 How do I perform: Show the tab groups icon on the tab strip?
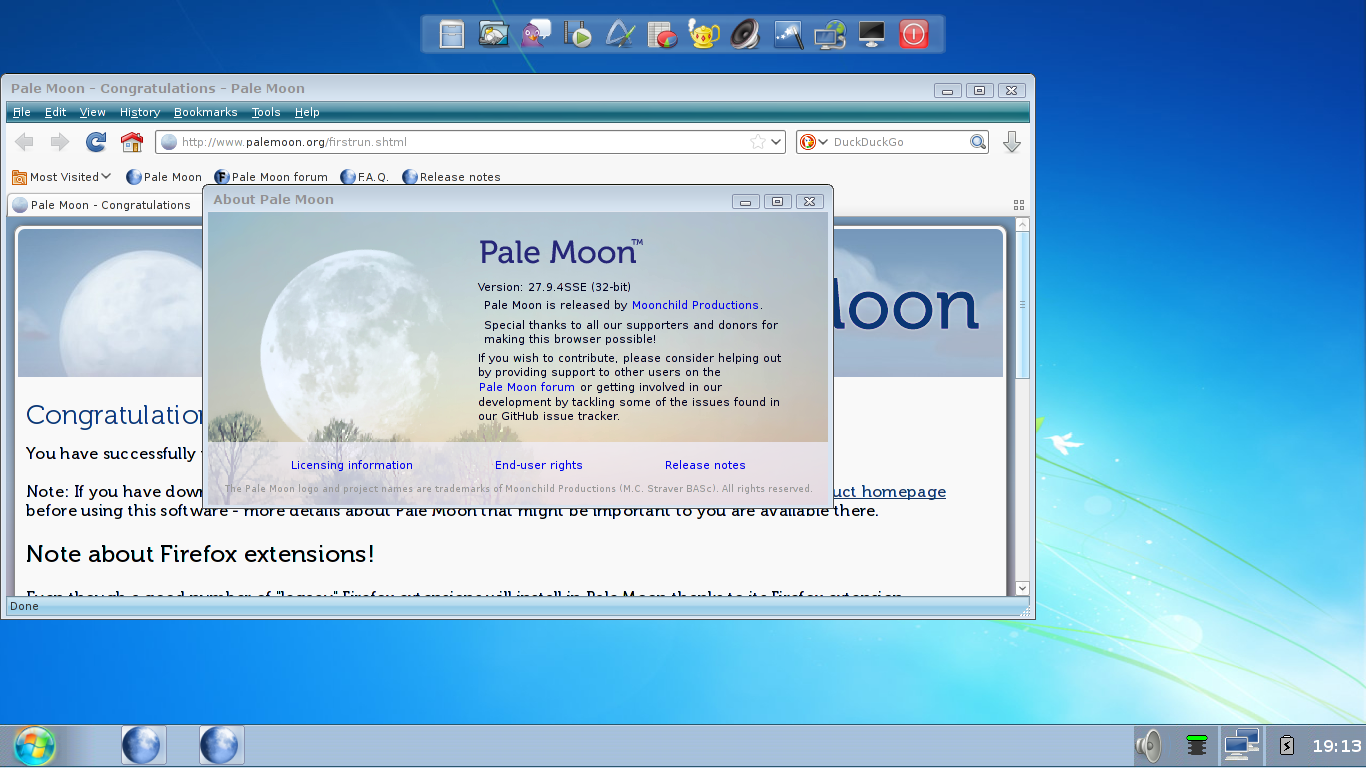click(x=1019, y=204)
